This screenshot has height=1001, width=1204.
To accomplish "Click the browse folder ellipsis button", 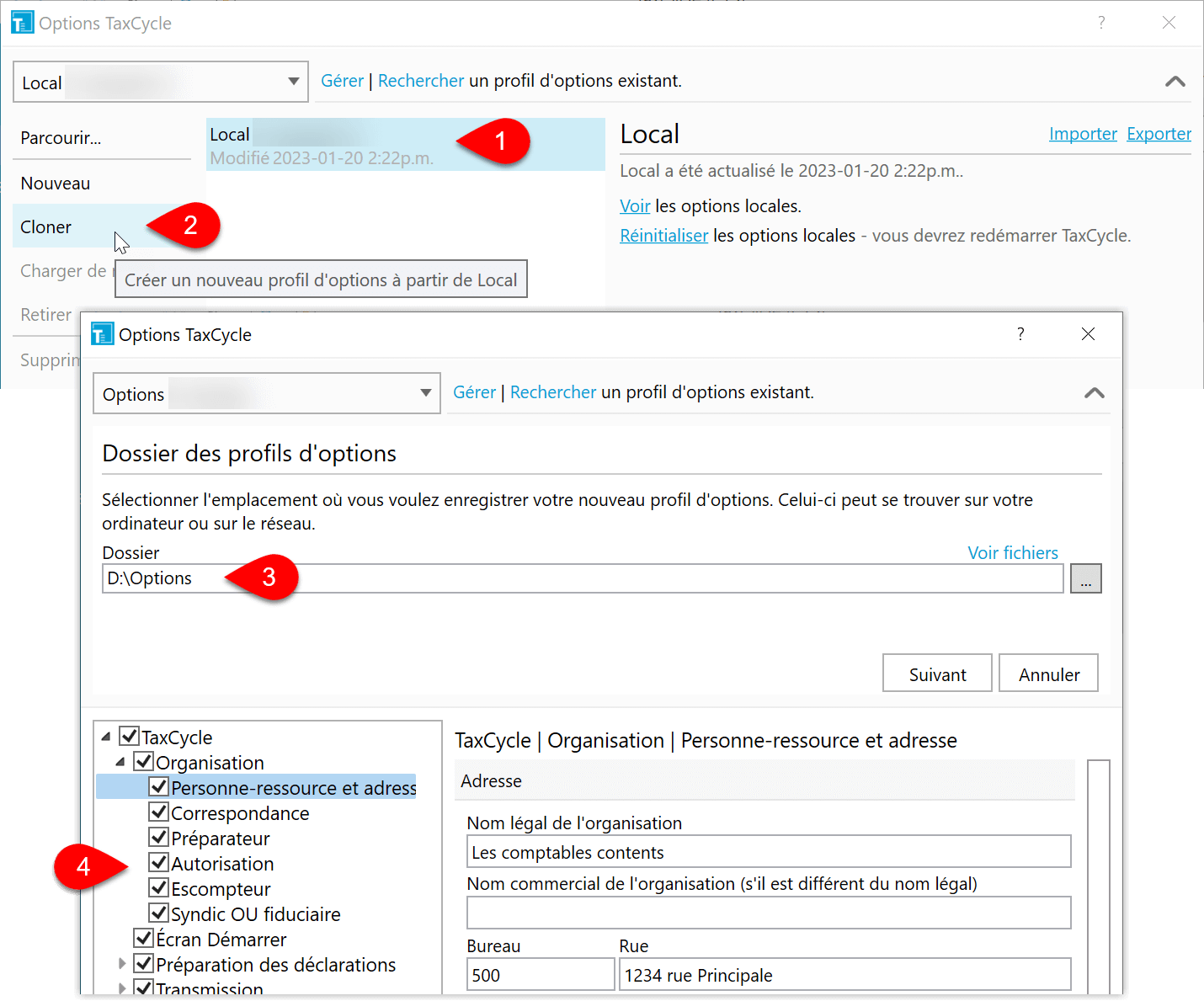I will 1085,578.
